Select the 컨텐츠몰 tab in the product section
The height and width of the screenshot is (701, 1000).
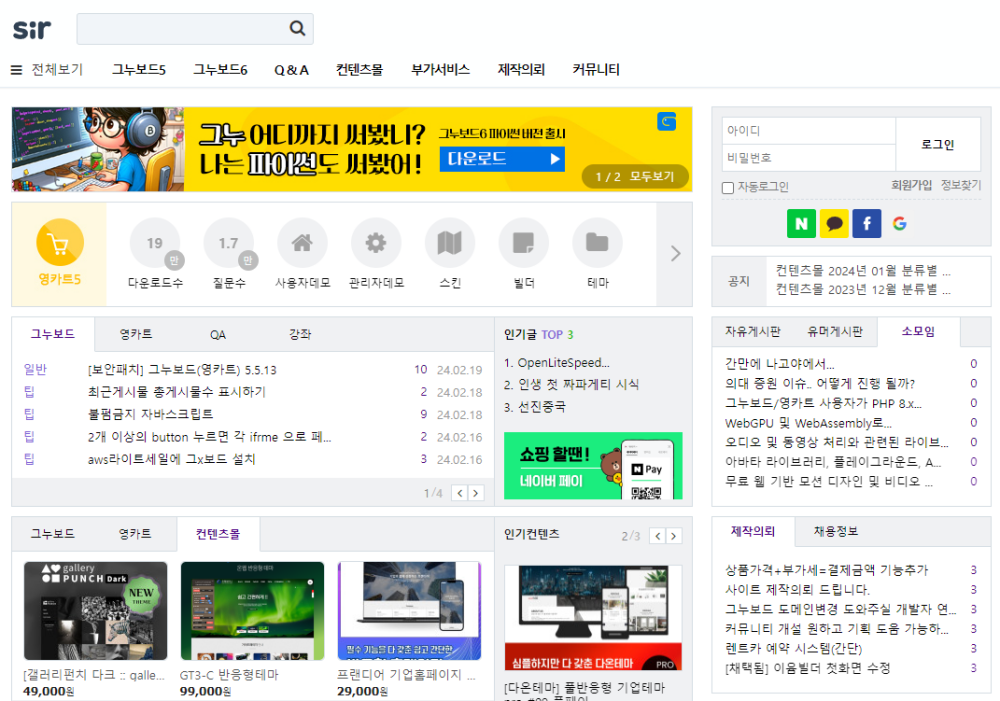click(x=218, y=534)
